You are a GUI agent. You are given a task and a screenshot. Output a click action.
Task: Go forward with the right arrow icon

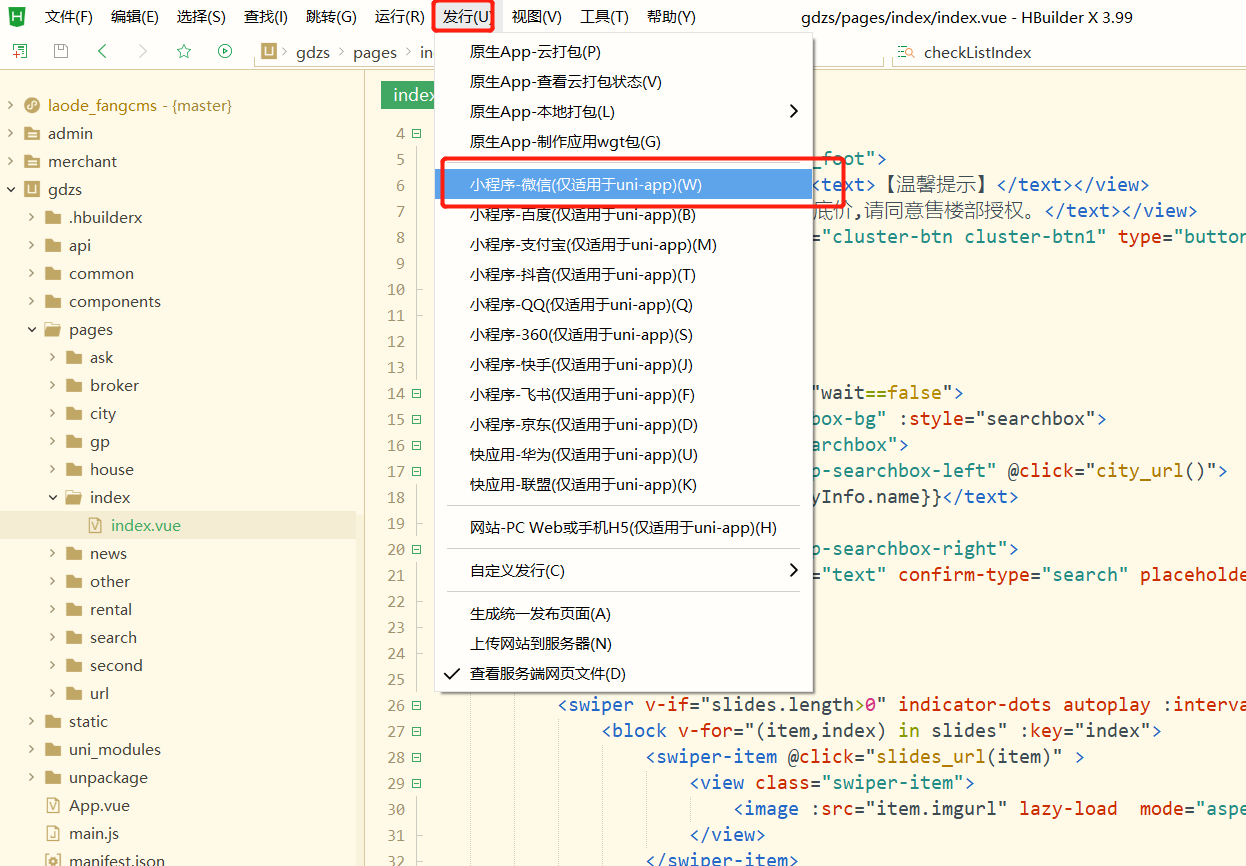tap(143, 51)
